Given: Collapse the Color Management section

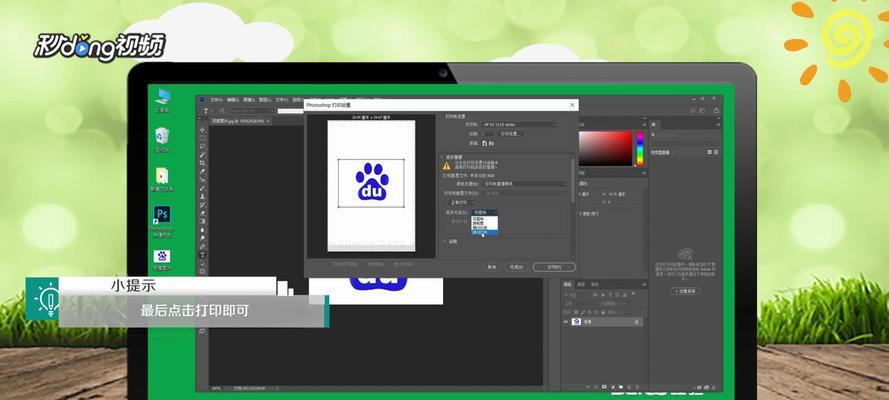Looking at the screenshot, I should [x=442, y=156].
